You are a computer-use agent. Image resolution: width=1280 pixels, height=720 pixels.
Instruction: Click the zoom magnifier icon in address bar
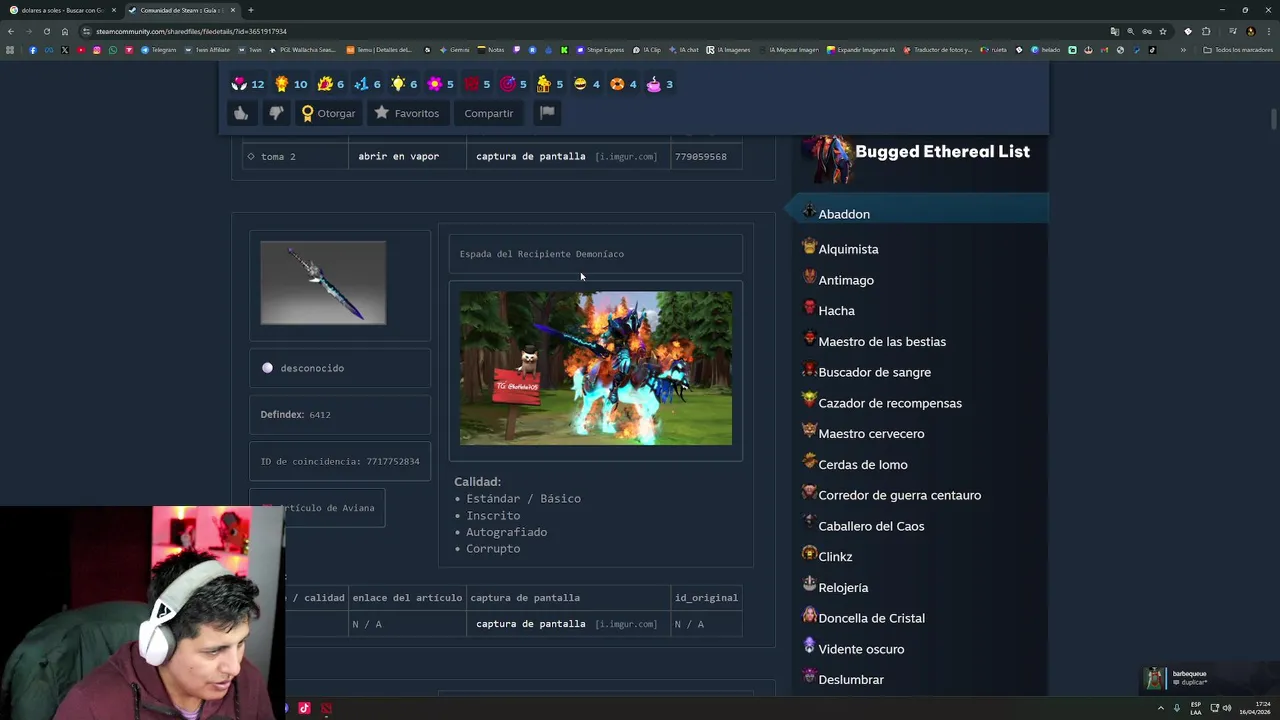[x=1130, y=31]
